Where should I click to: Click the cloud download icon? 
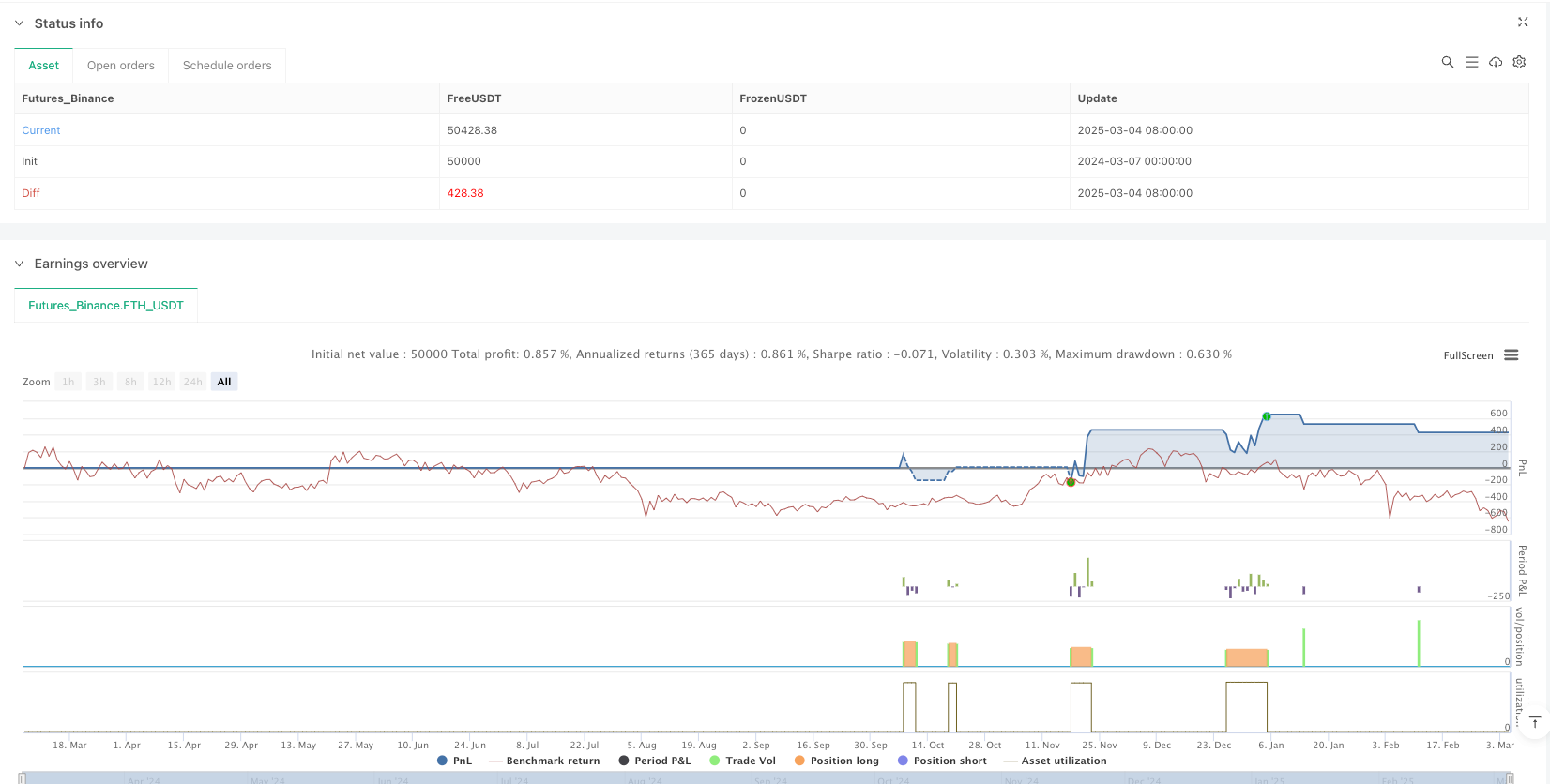click(1496, 62)
